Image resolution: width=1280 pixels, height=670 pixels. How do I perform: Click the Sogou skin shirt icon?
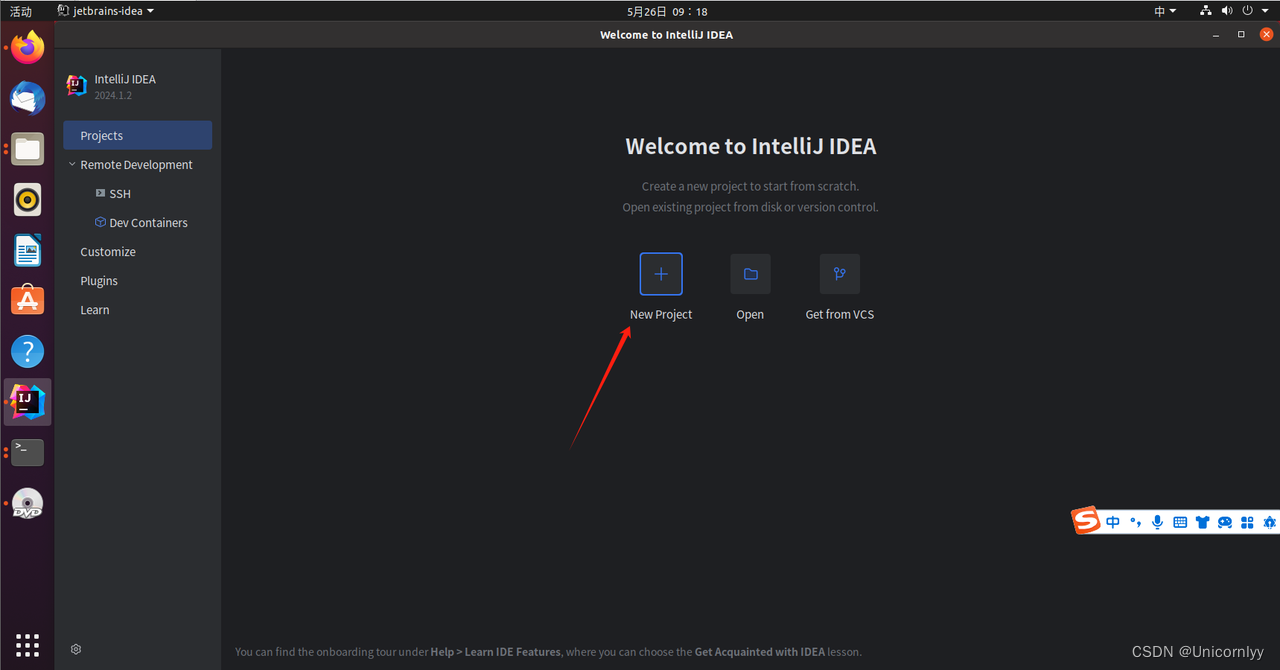(x=1202, y=522)
